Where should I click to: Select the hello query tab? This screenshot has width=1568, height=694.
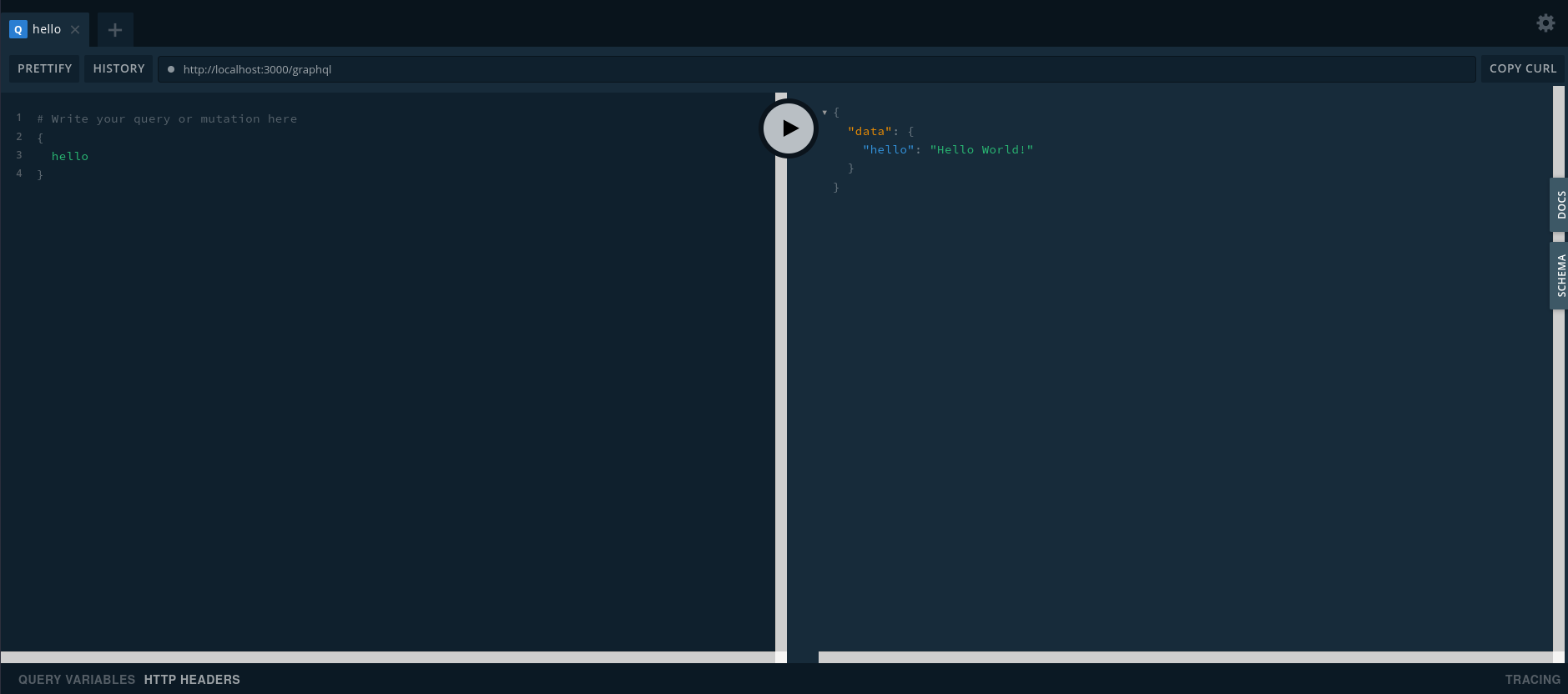(47, 29)
